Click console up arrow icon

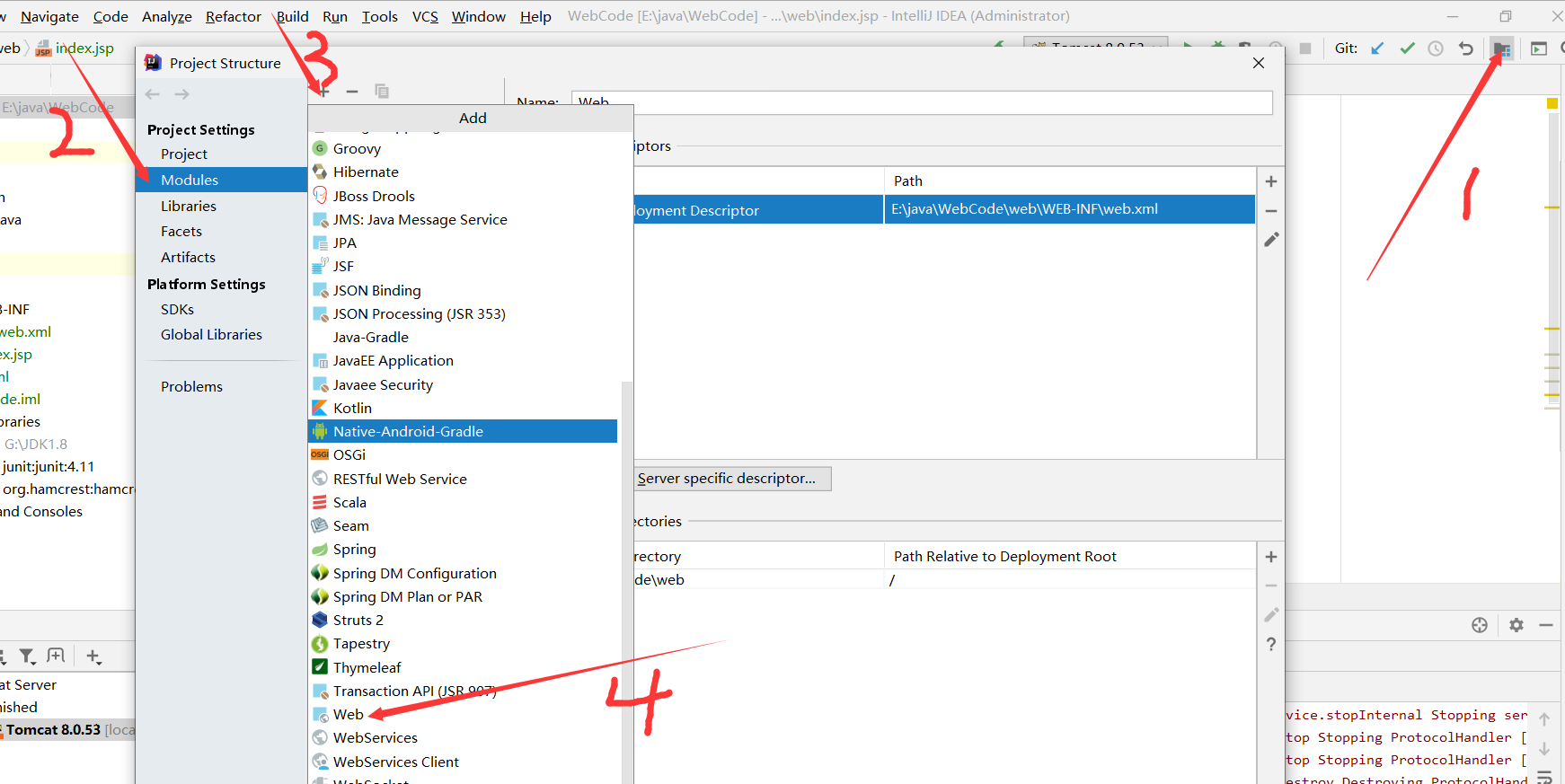(1544, 719)
